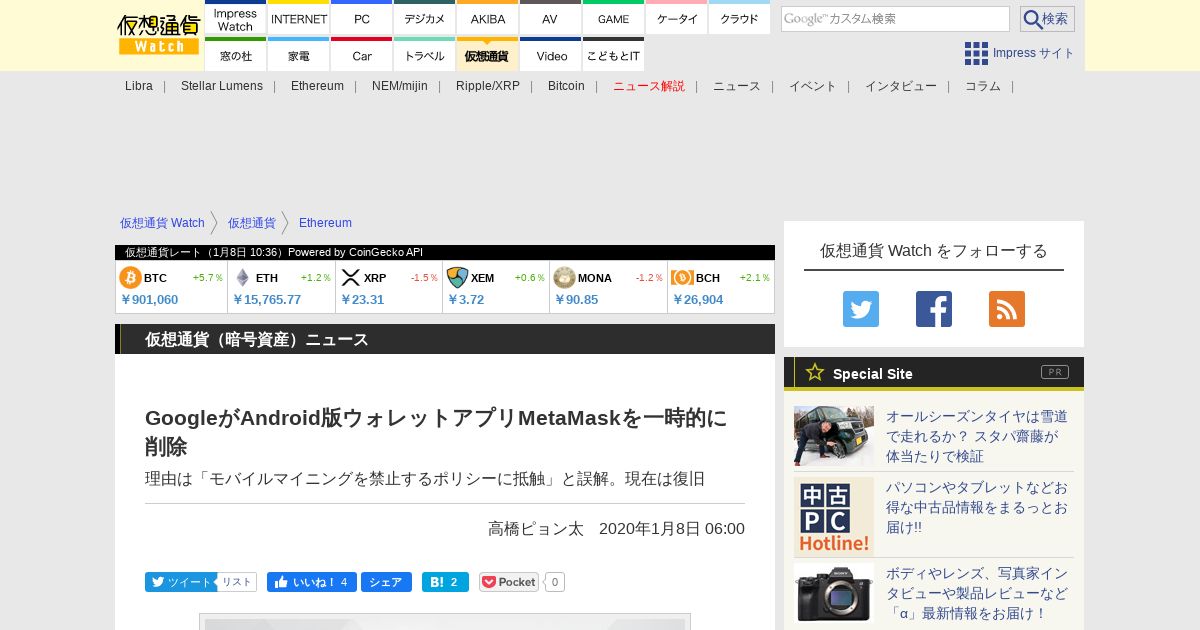Open the Impress Watch tab
The image size is (1200, 630).
[x=235, y=18]
